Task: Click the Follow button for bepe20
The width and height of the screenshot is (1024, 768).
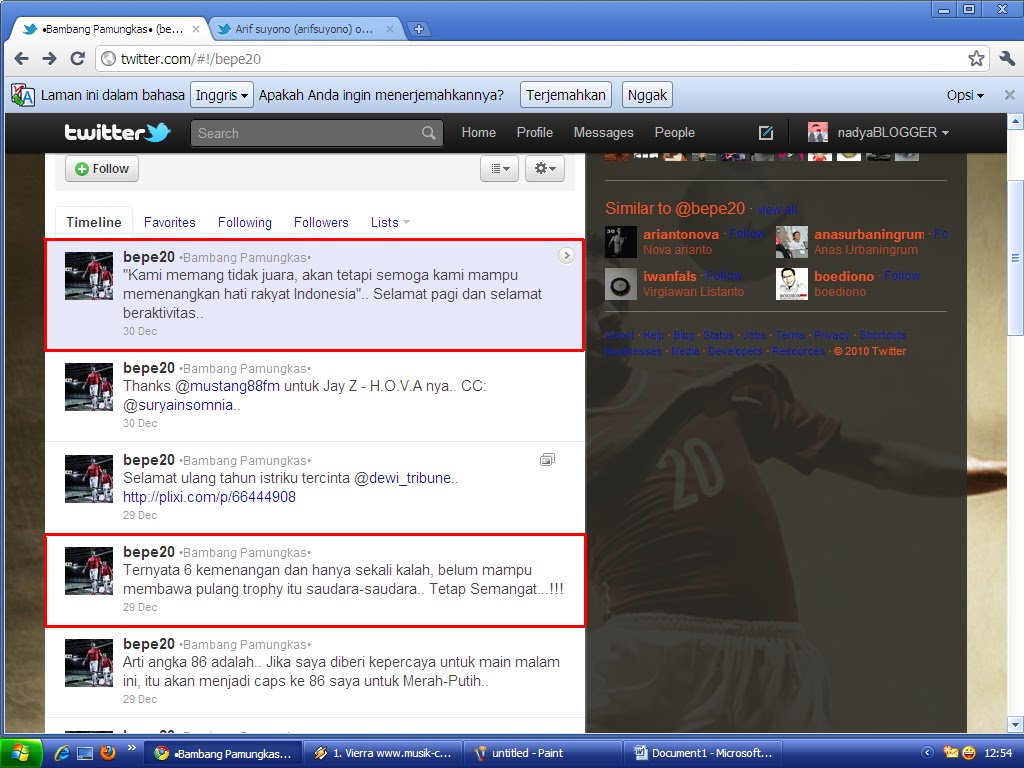Action: click(x=102, y=168)
